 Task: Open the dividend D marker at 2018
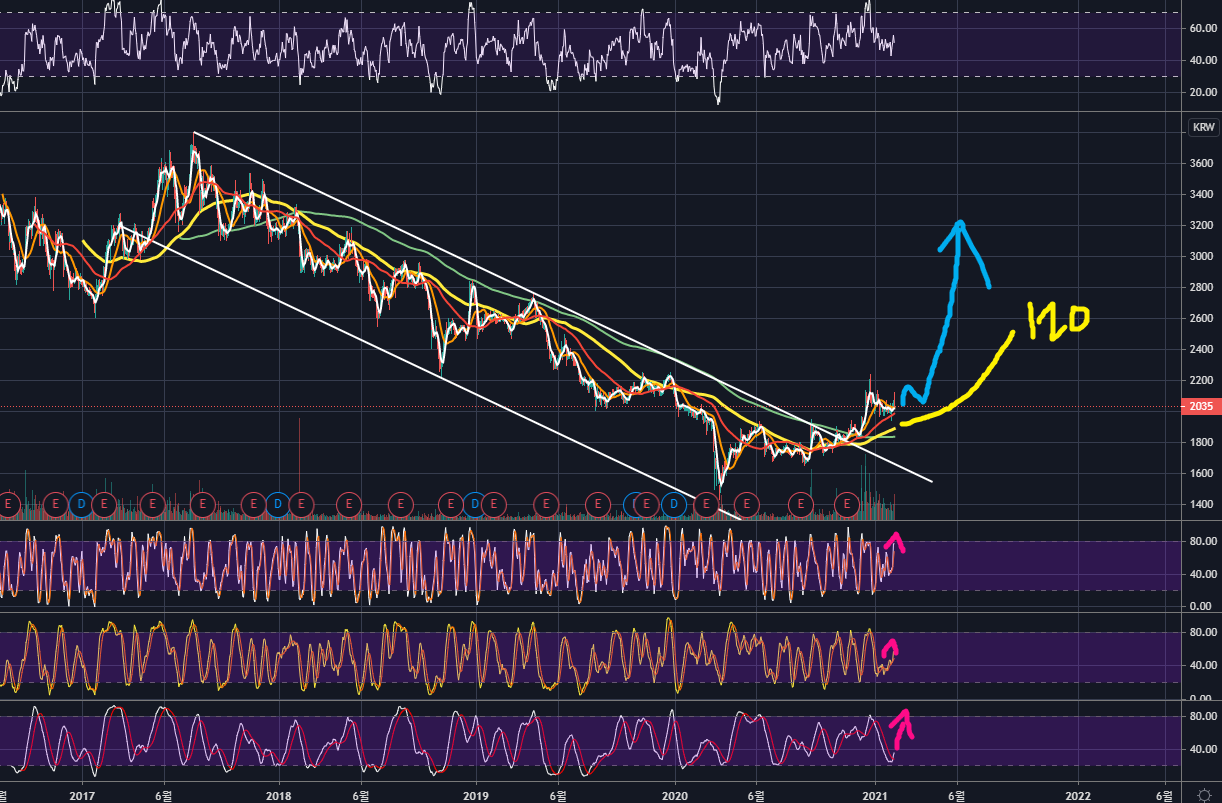[x=277, y=503]
